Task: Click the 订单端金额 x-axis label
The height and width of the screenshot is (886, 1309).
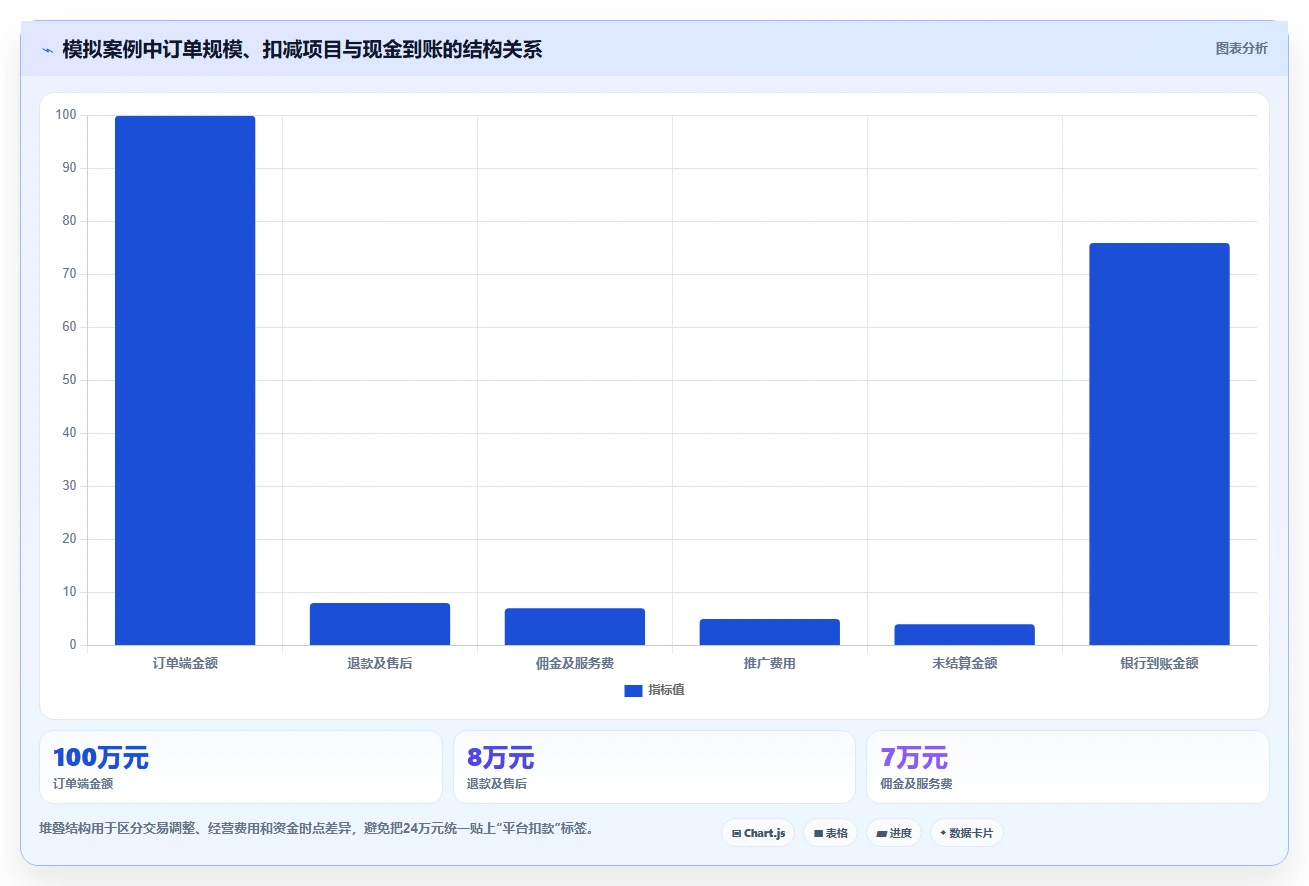Action: [x=185, y=663]
